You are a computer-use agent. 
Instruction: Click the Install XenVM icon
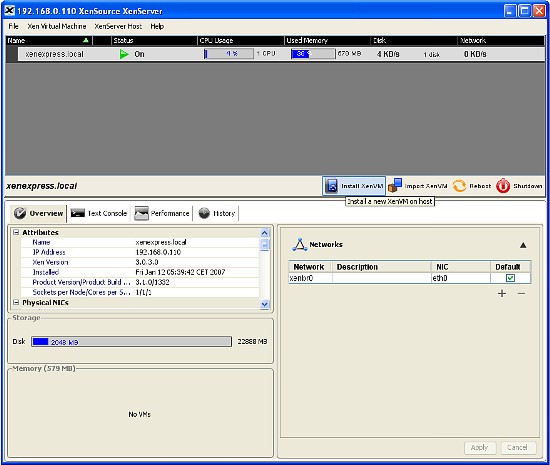[x=331, y=186]
